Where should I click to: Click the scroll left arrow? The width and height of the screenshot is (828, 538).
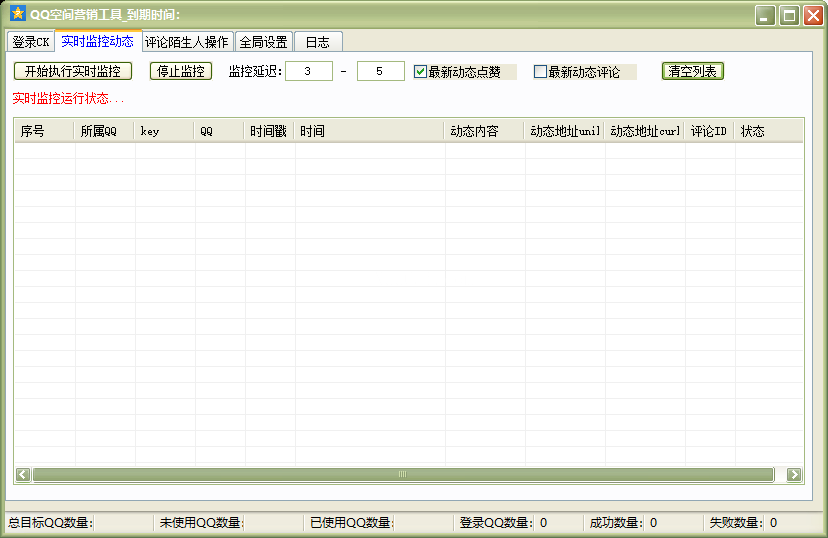coord(23,474)
